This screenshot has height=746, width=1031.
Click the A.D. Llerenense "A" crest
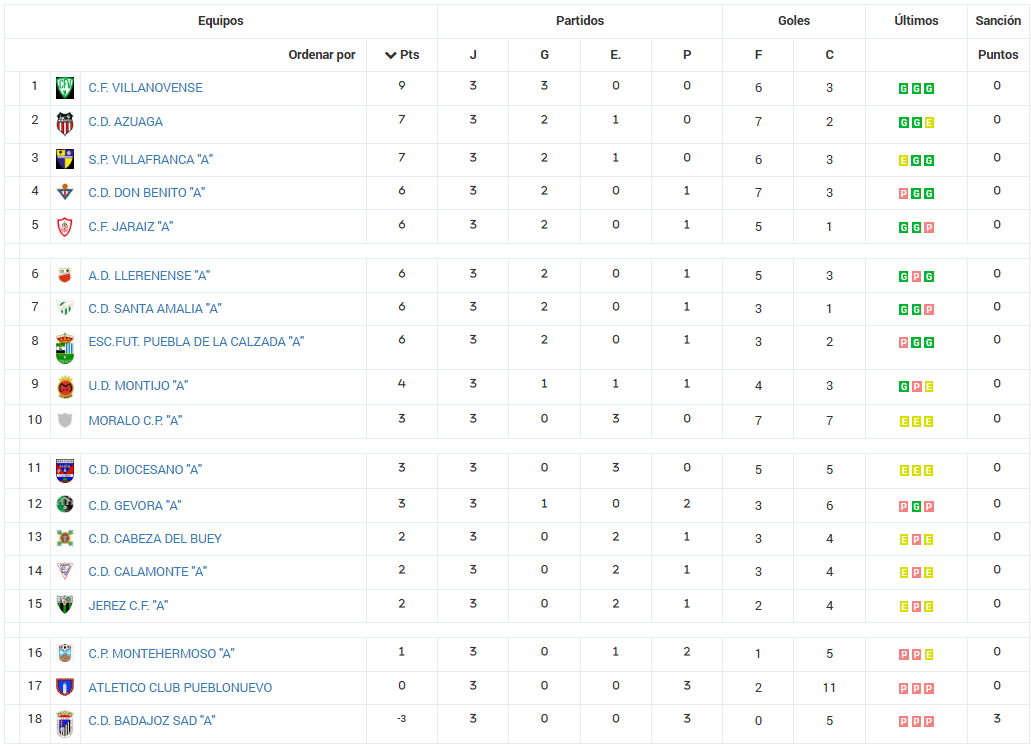pyautogui.click(x=64, y=275)
